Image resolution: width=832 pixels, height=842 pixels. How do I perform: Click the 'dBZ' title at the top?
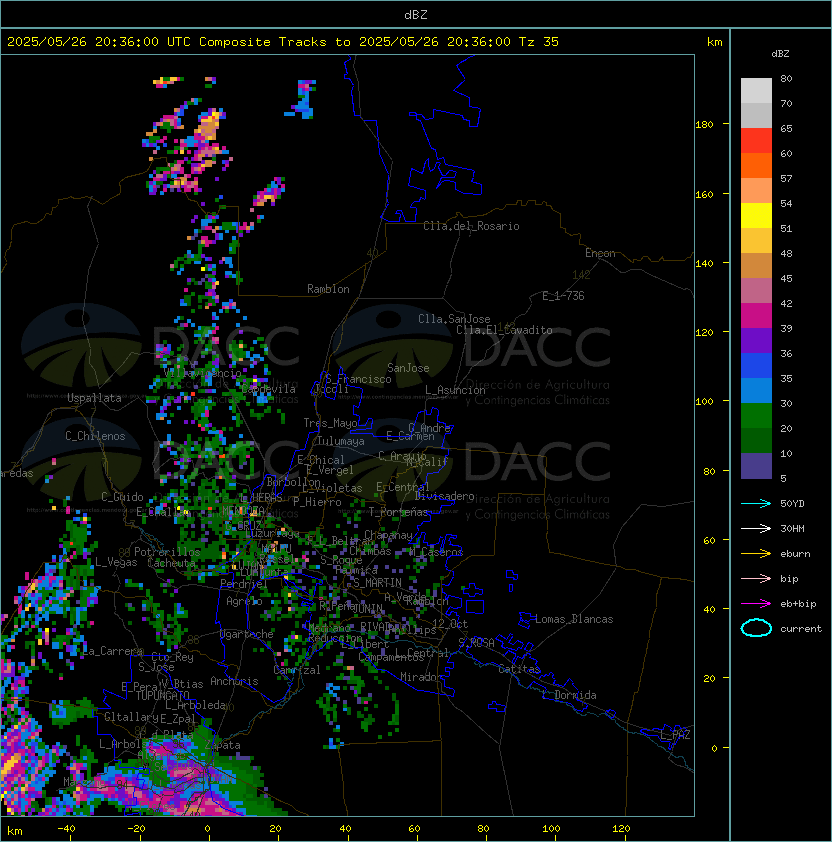click(x=416, y=15)
